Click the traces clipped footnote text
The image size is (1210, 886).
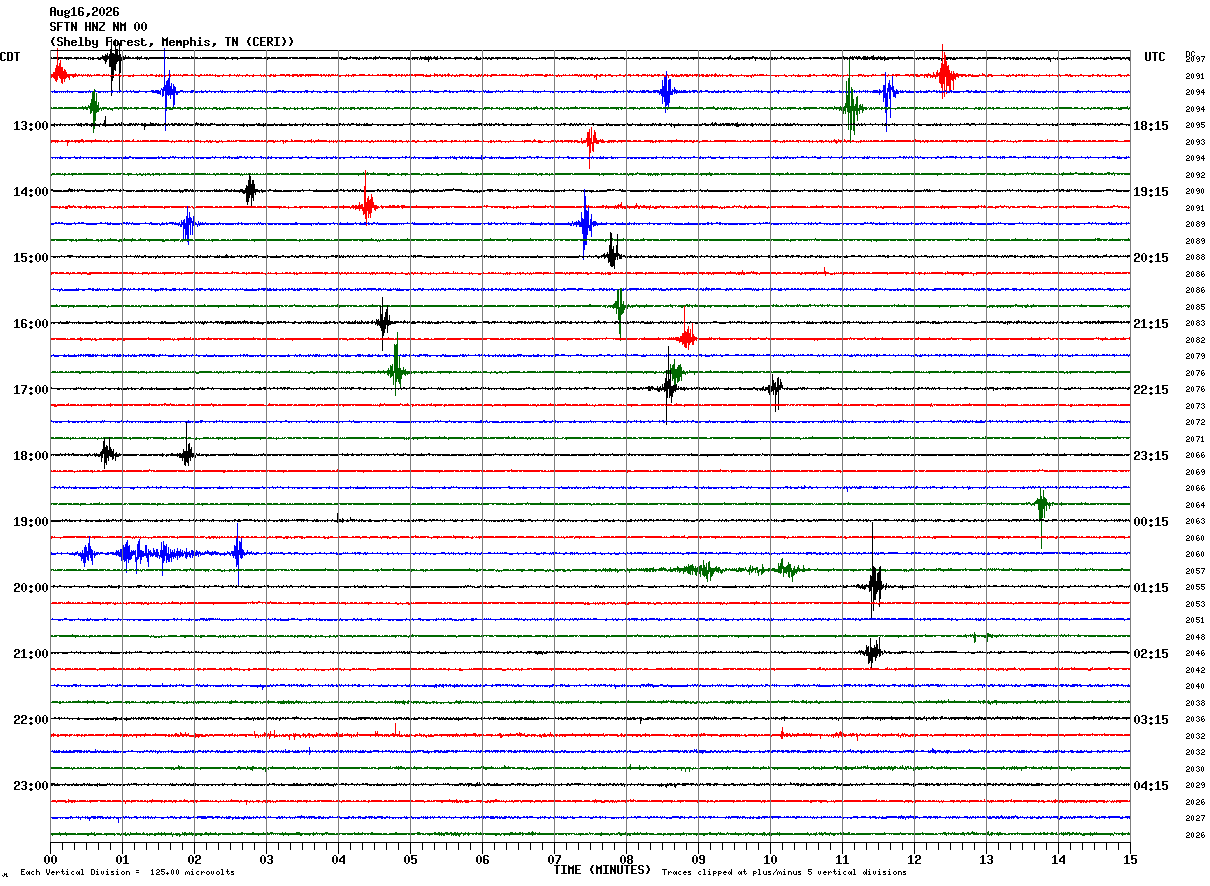click(x=784, y=873)
